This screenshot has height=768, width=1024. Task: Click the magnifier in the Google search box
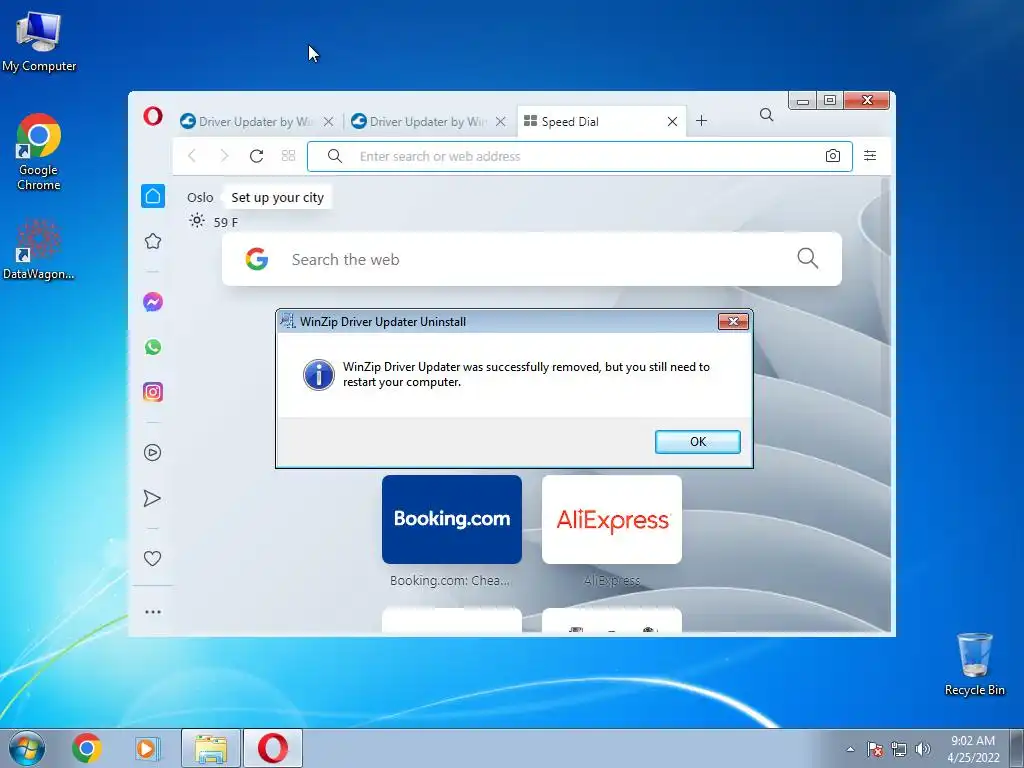tap(808, 258)
